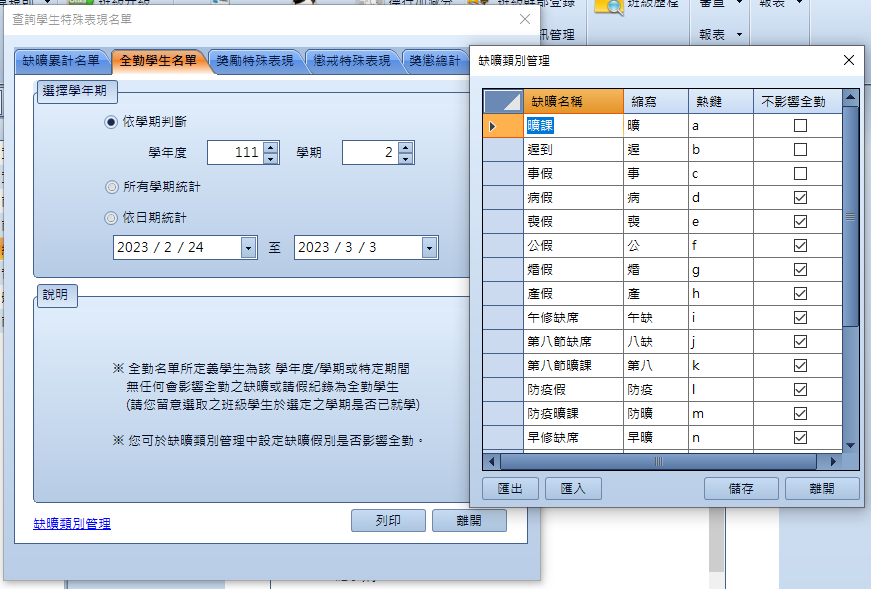Click the grid's vertical scrollbar down arrow

850,445
